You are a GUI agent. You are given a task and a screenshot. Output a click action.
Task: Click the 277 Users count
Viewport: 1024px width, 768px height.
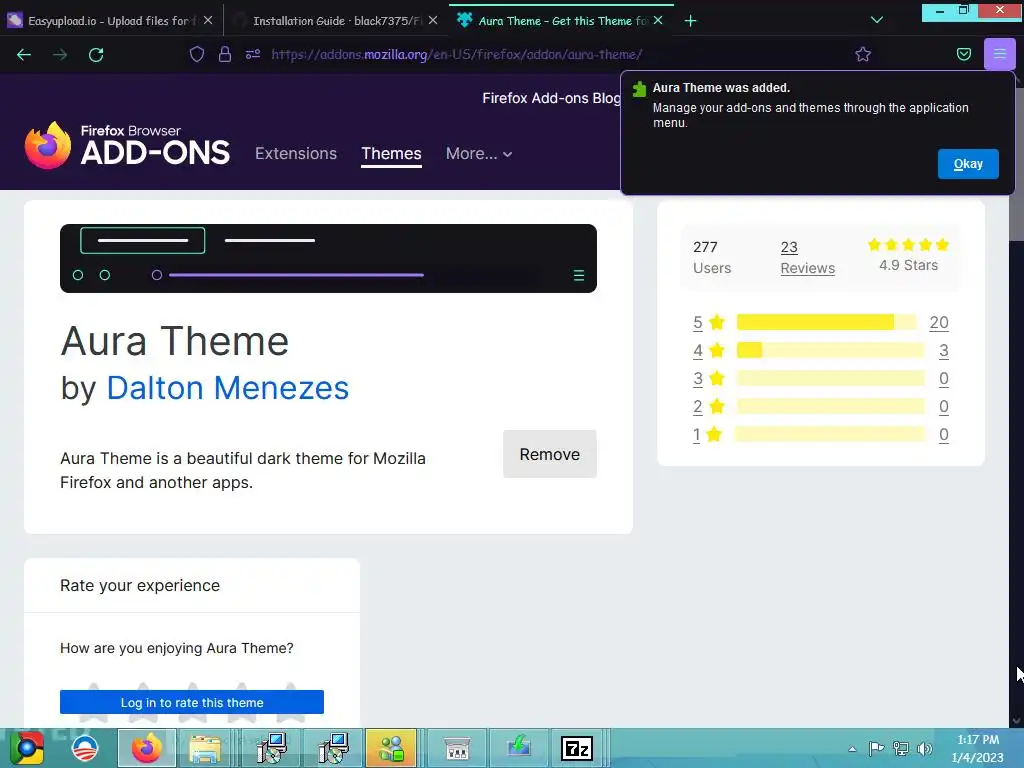[x=712, y=257]
